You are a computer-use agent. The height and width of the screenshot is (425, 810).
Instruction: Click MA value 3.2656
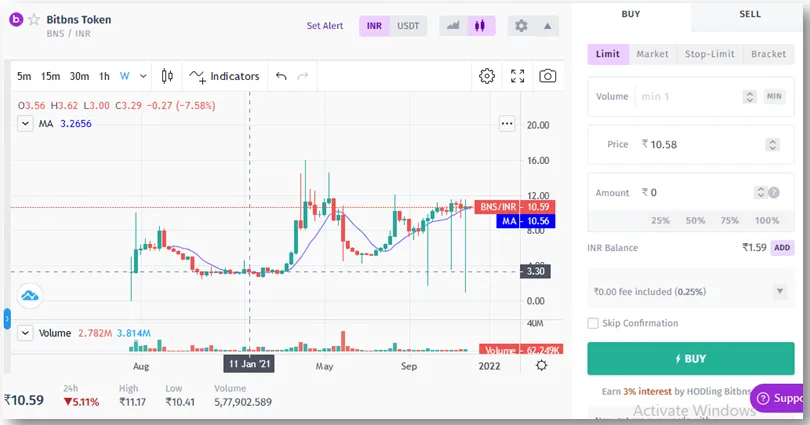[75, 123]
